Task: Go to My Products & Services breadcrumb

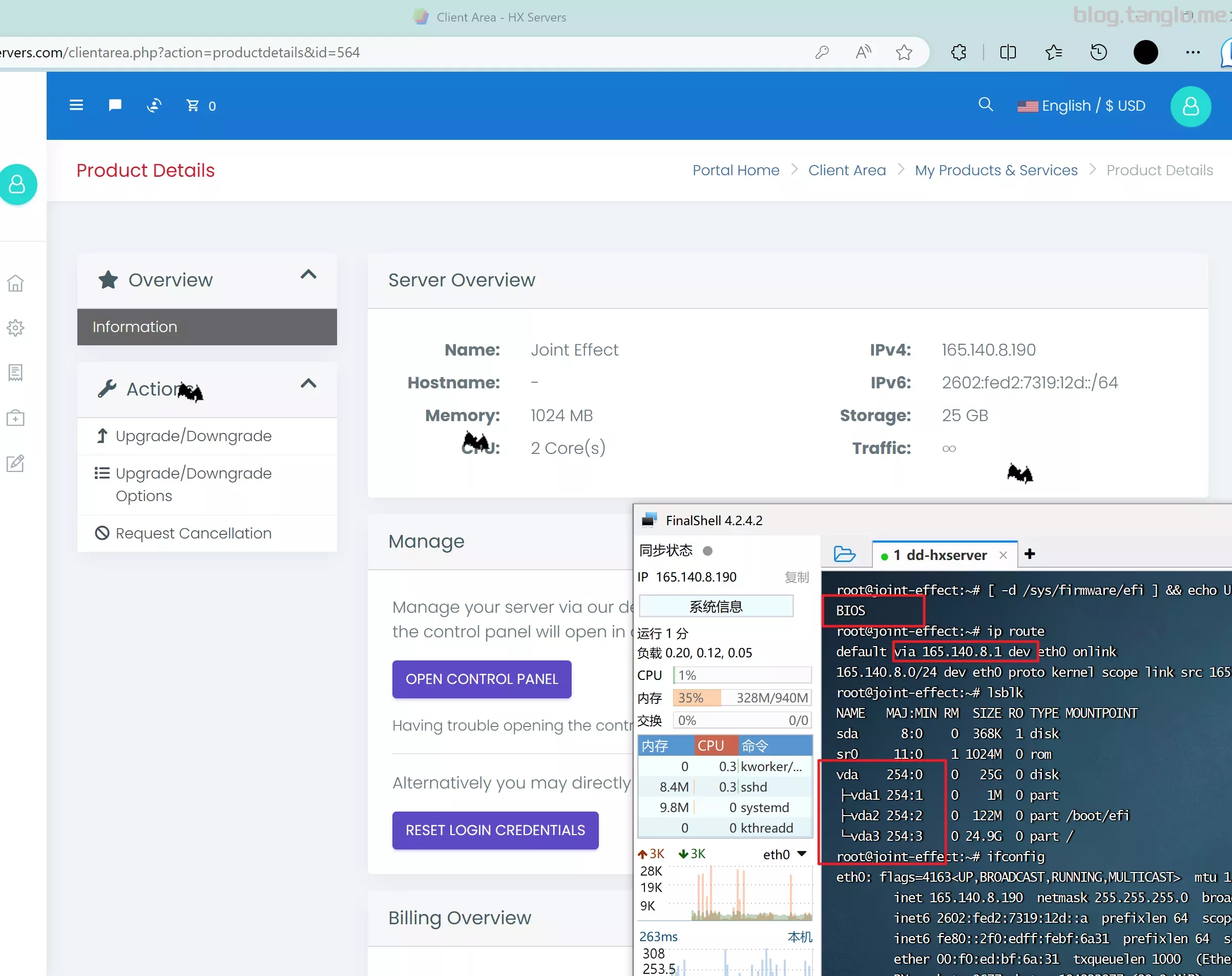Action: coord(996,170)
